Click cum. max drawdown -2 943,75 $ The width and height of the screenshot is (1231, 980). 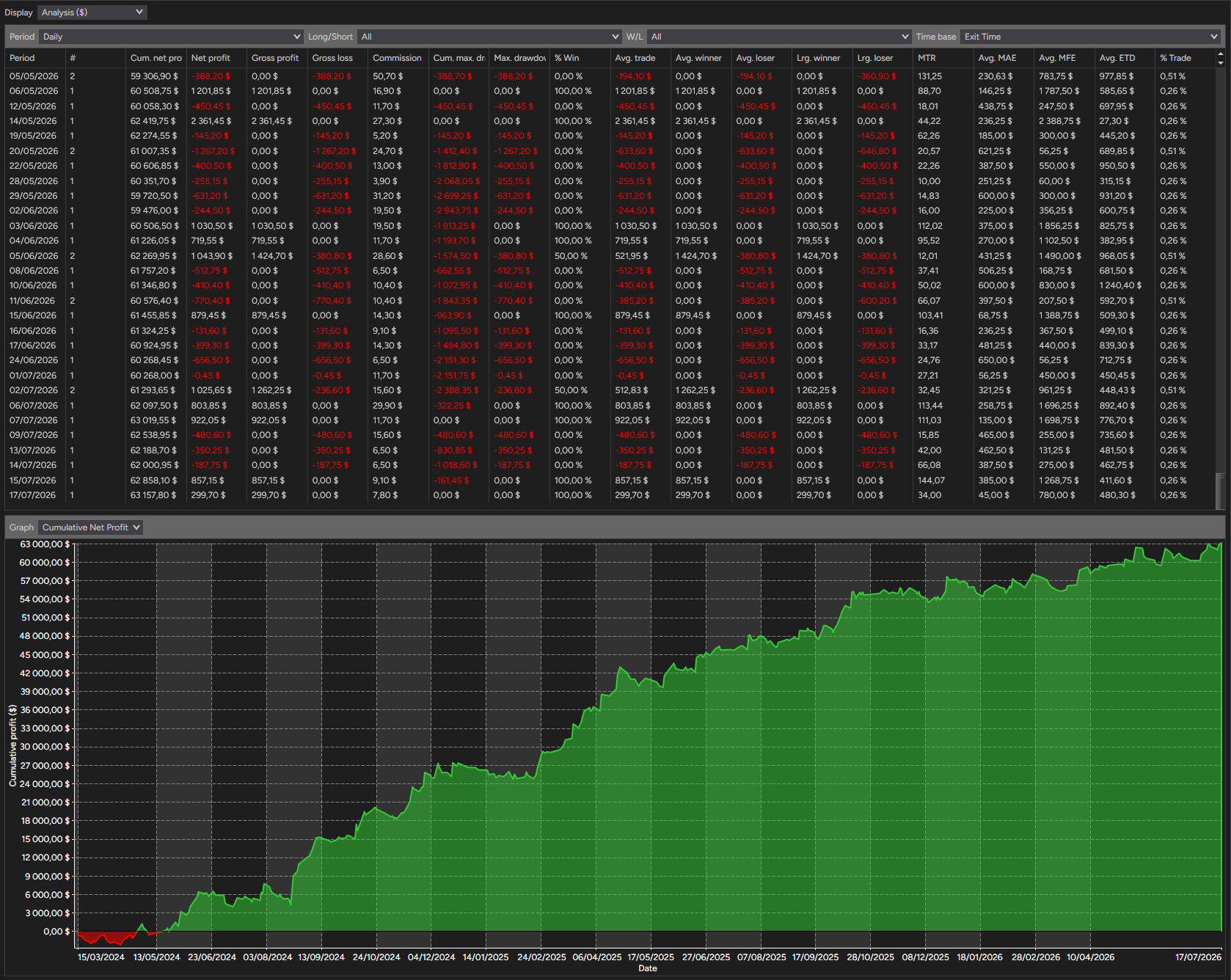tap(456, 211)
